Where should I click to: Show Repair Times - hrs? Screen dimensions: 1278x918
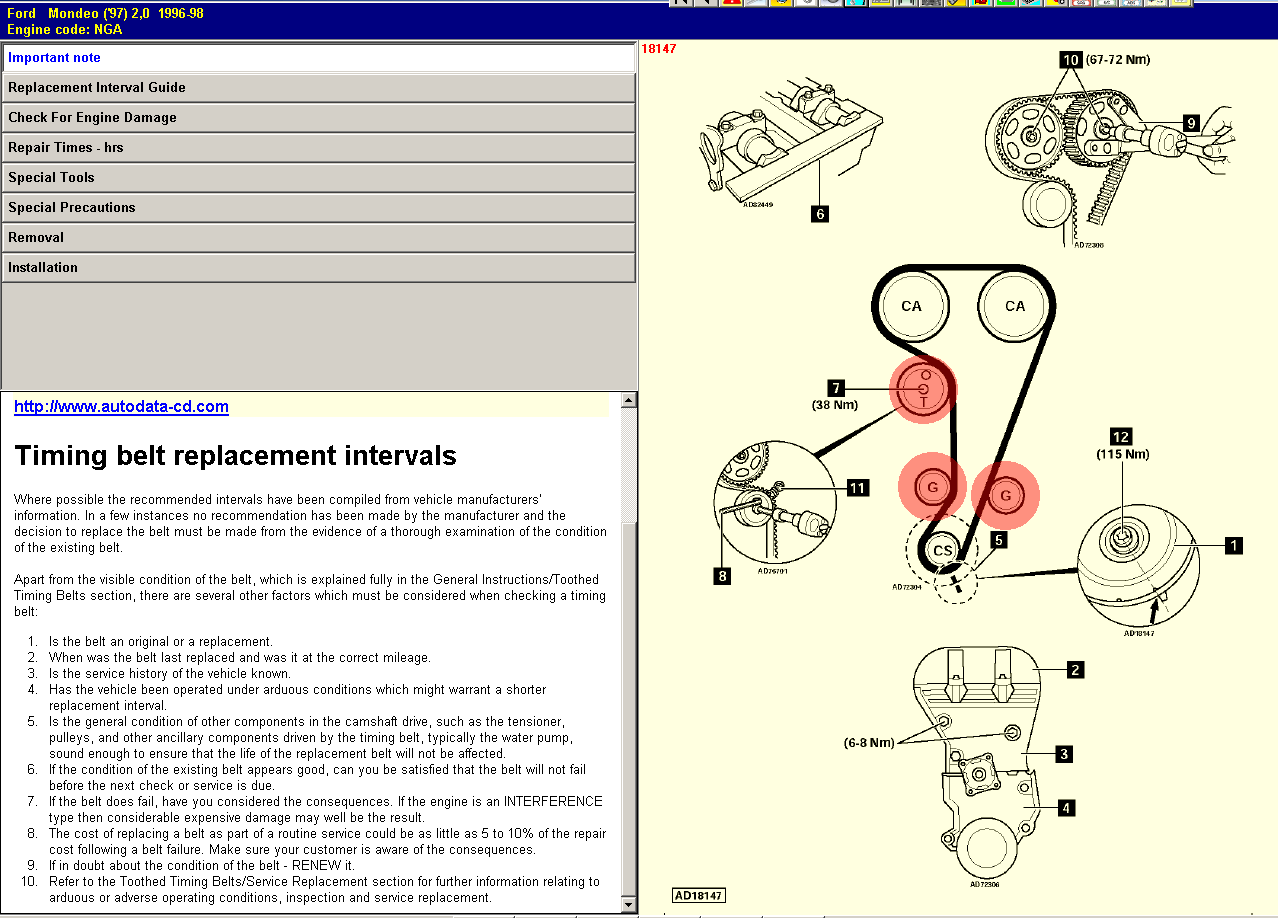[x=318, y=148]
